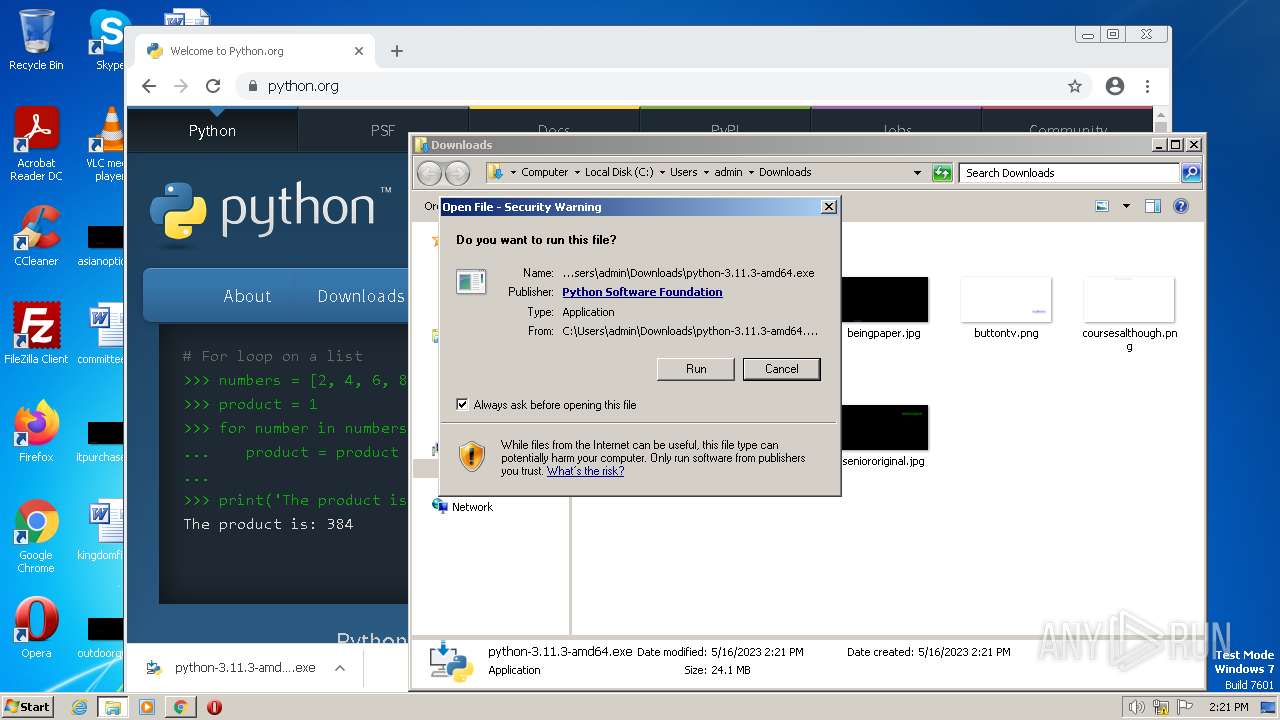Select the Python top navigation tab

coord(212,130)
